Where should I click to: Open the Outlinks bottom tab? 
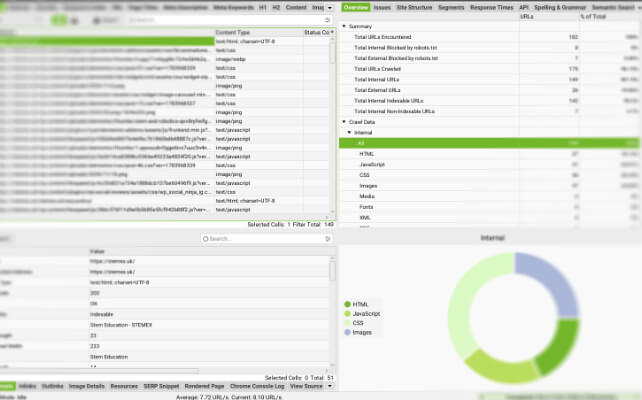(x=52, y=386)
